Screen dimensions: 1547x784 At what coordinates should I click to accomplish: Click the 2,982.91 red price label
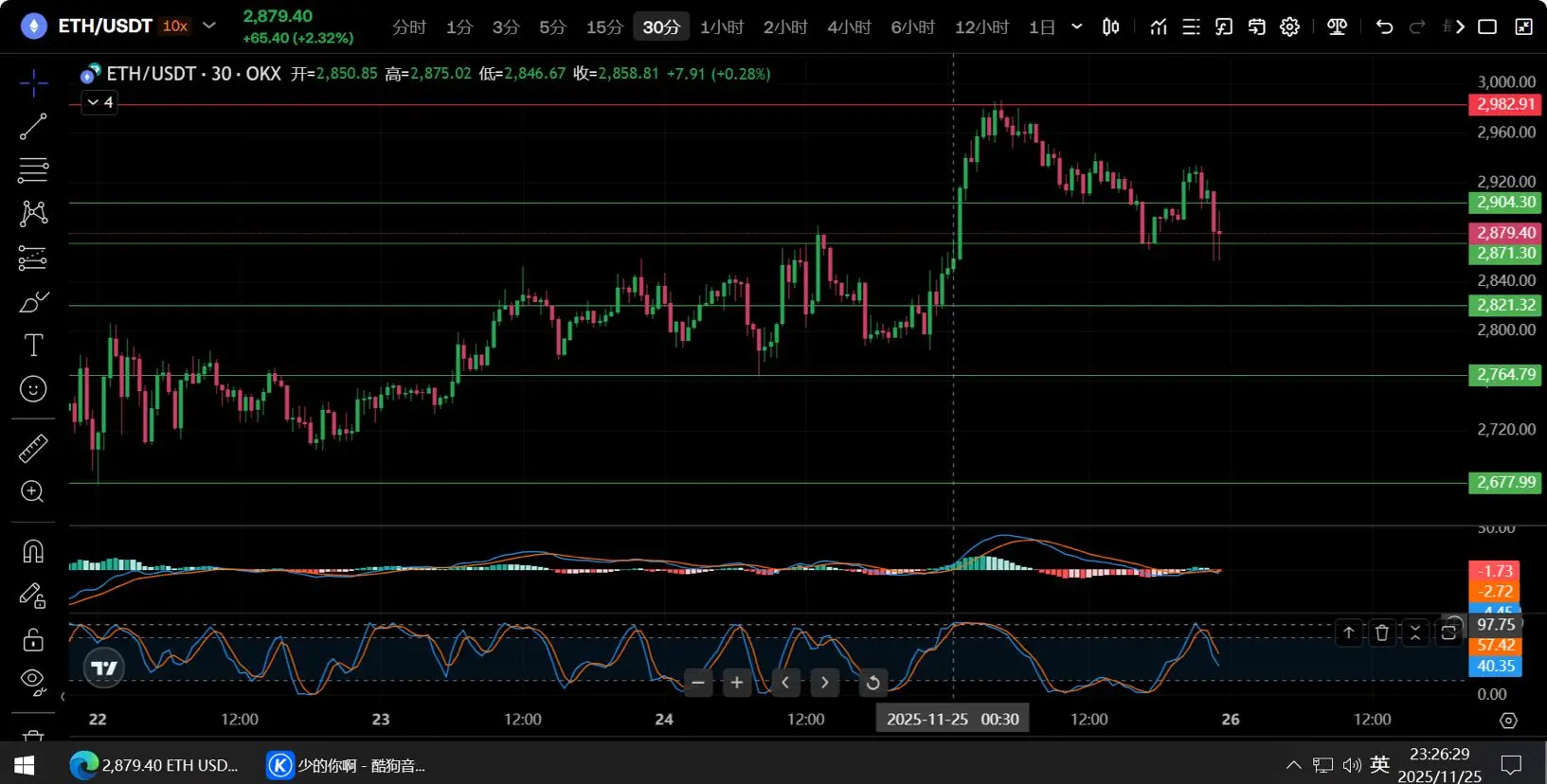coord(1505,104)
